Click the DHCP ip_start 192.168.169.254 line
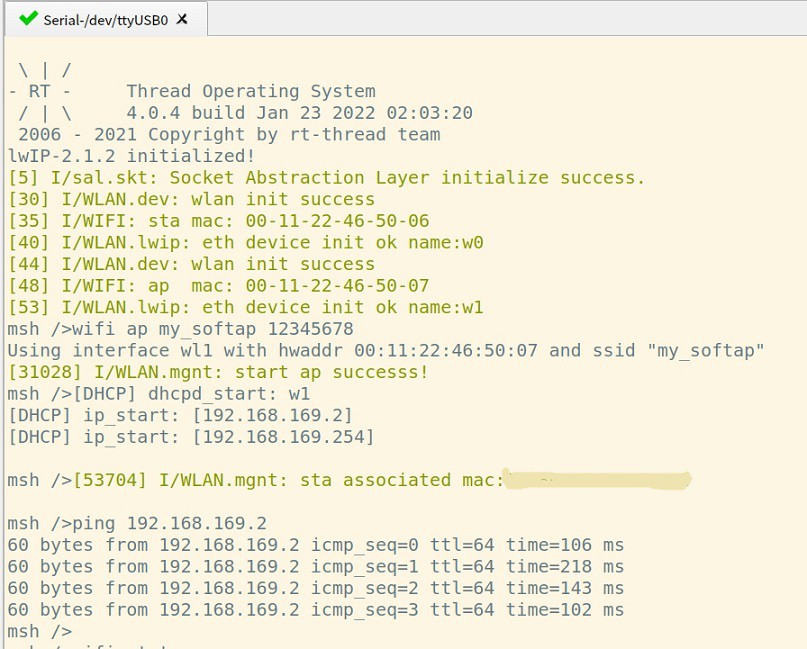 click(191, 437)
